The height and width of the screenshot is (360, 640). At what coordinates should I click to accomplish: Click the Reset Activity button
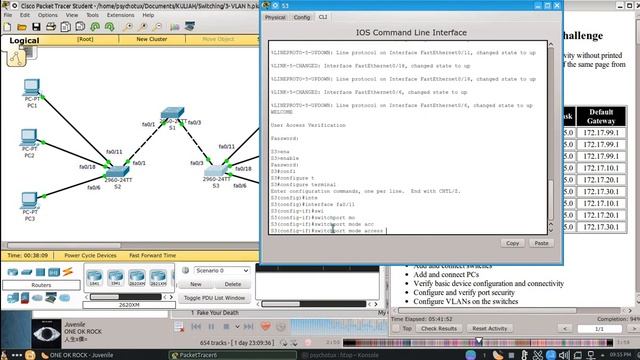point(489,329)
